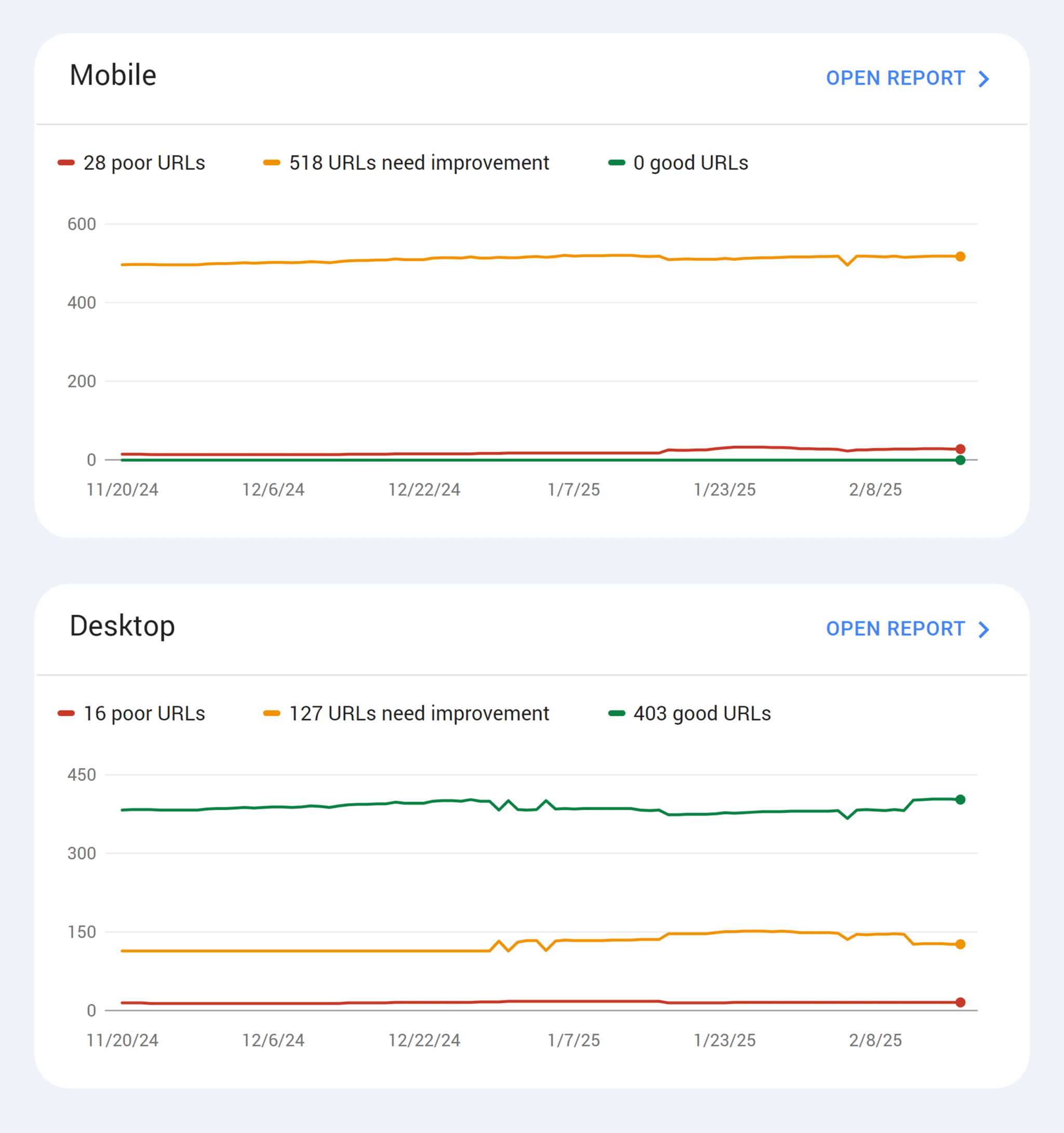Click the orange endpoint dot on Desktop chart
This screenshot has width=1064, height=1133.
(x=960, y=944)
